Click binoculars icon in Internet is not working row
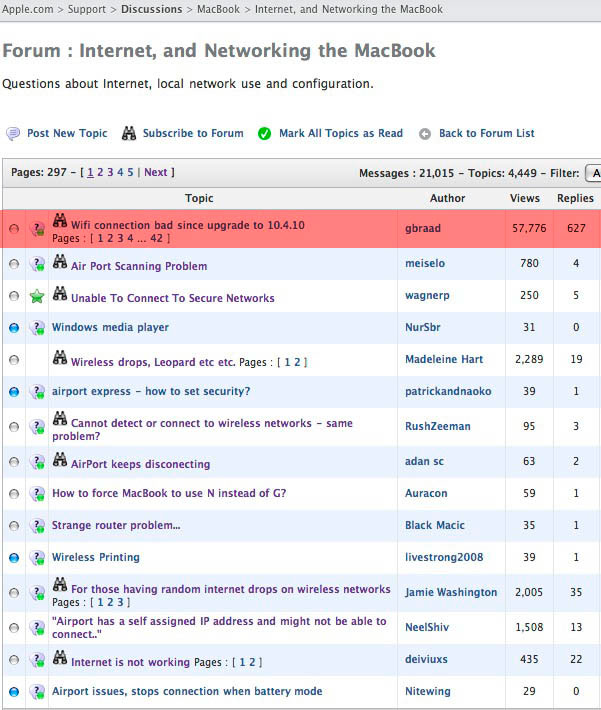601x710 pixels. click(x=60, y=657)
